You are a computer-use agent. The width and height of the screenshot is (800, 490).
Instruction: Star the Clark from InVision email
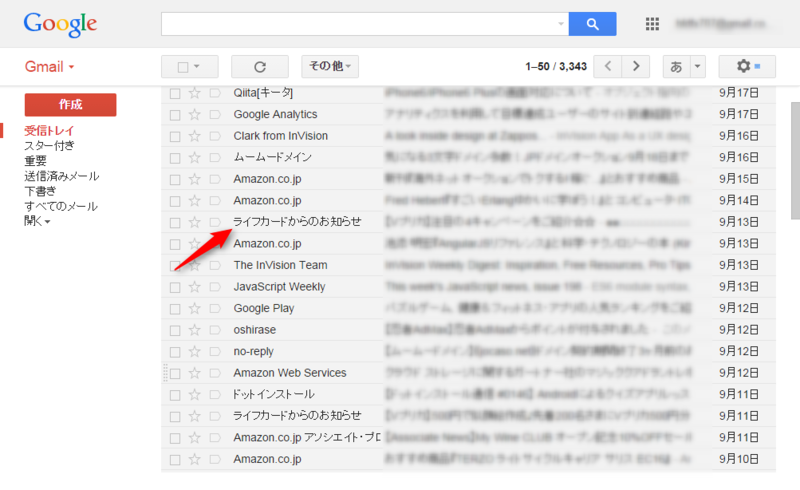click(x=194, y=136)
